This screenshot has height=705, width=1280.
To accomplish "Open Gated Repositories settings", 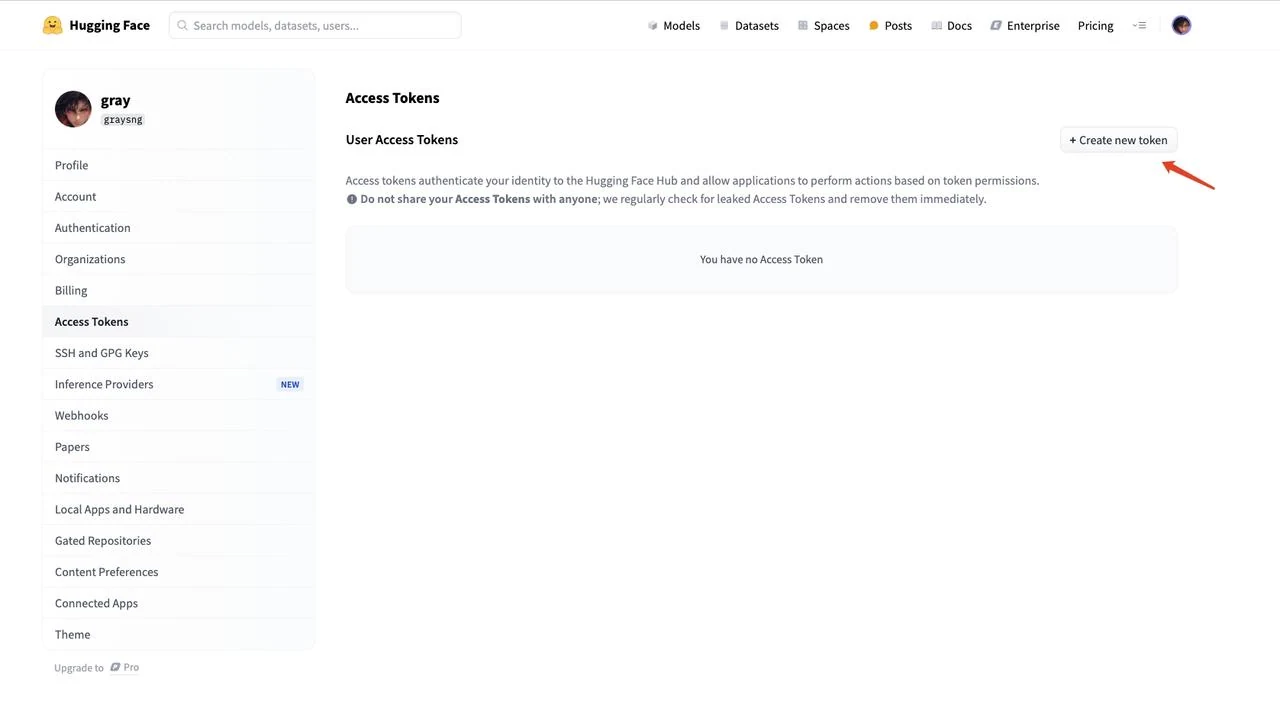I will click(178, 541).
